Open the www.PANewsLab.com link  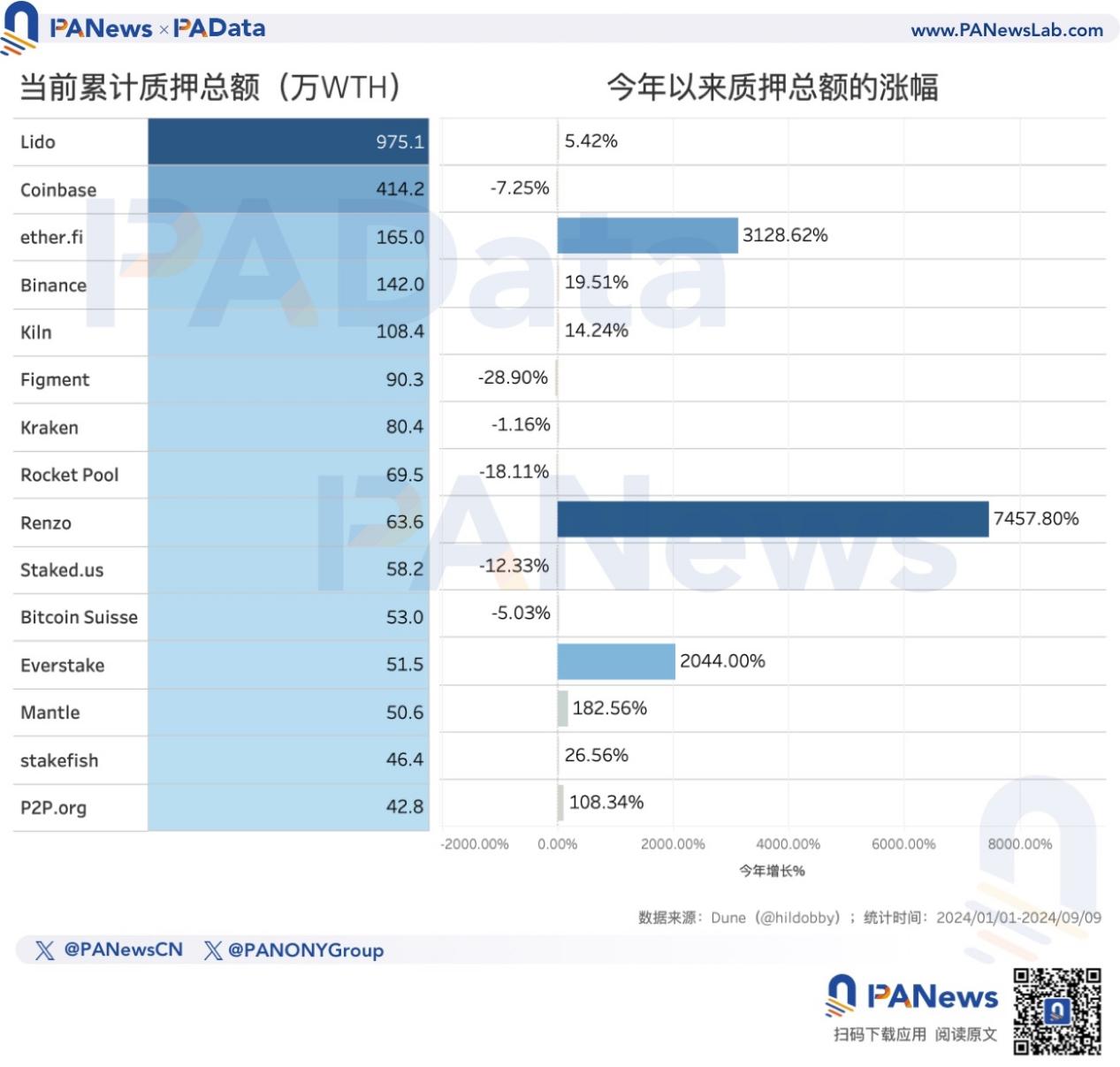click(1007, 30)
